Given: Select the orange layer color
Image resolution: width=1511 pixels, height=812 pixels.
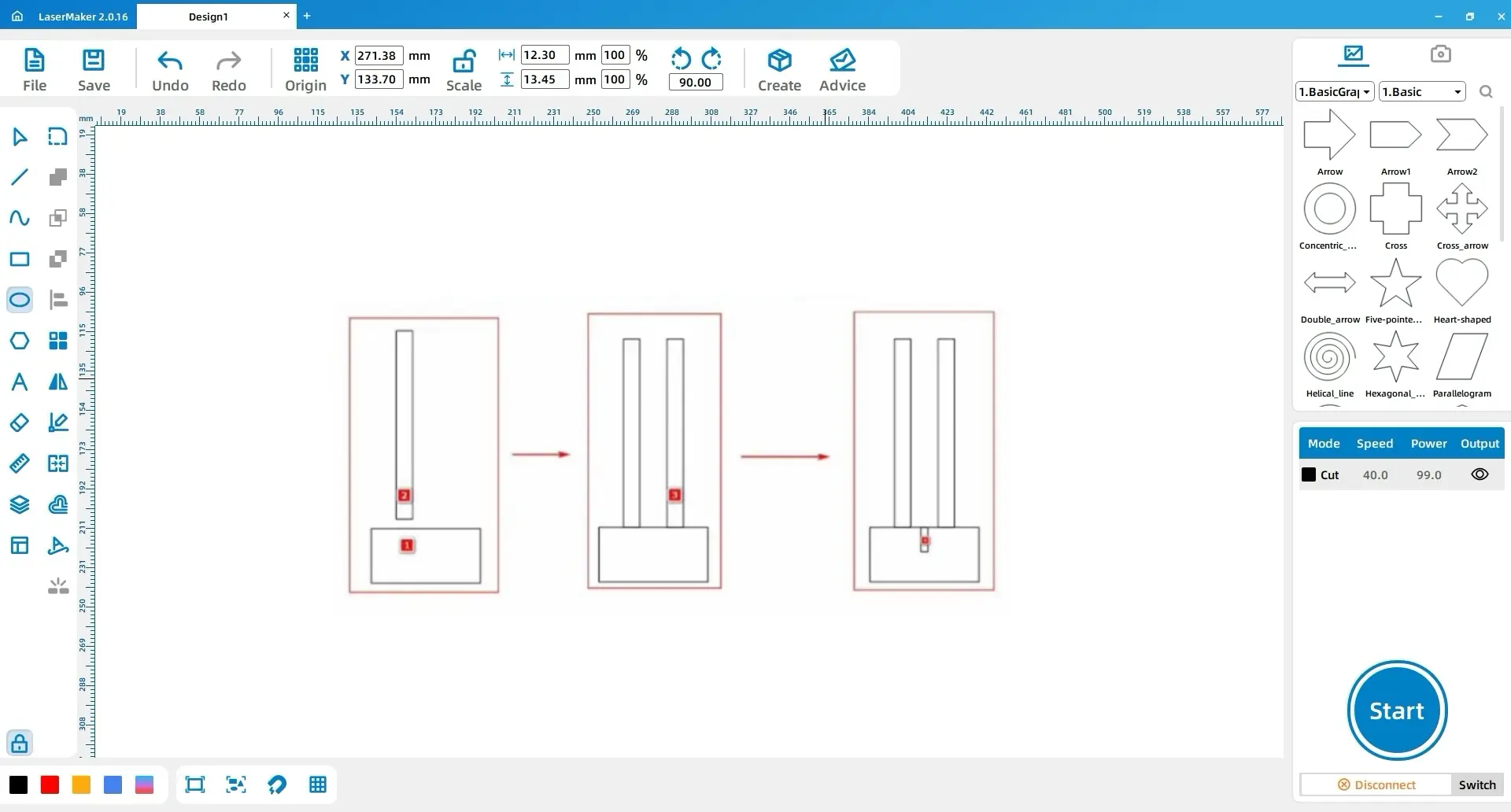Looking at the screenshot, I should pos(81,784).
